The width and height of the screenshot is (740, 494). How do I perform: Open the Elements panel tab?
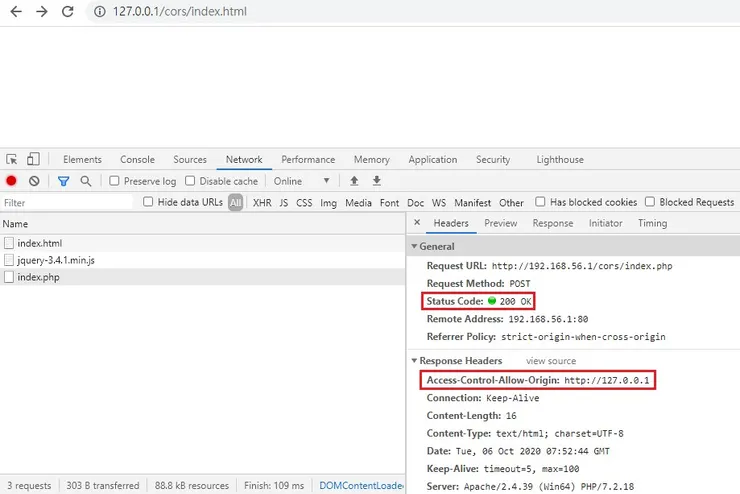pyautogui.click(x=82, y=159)
